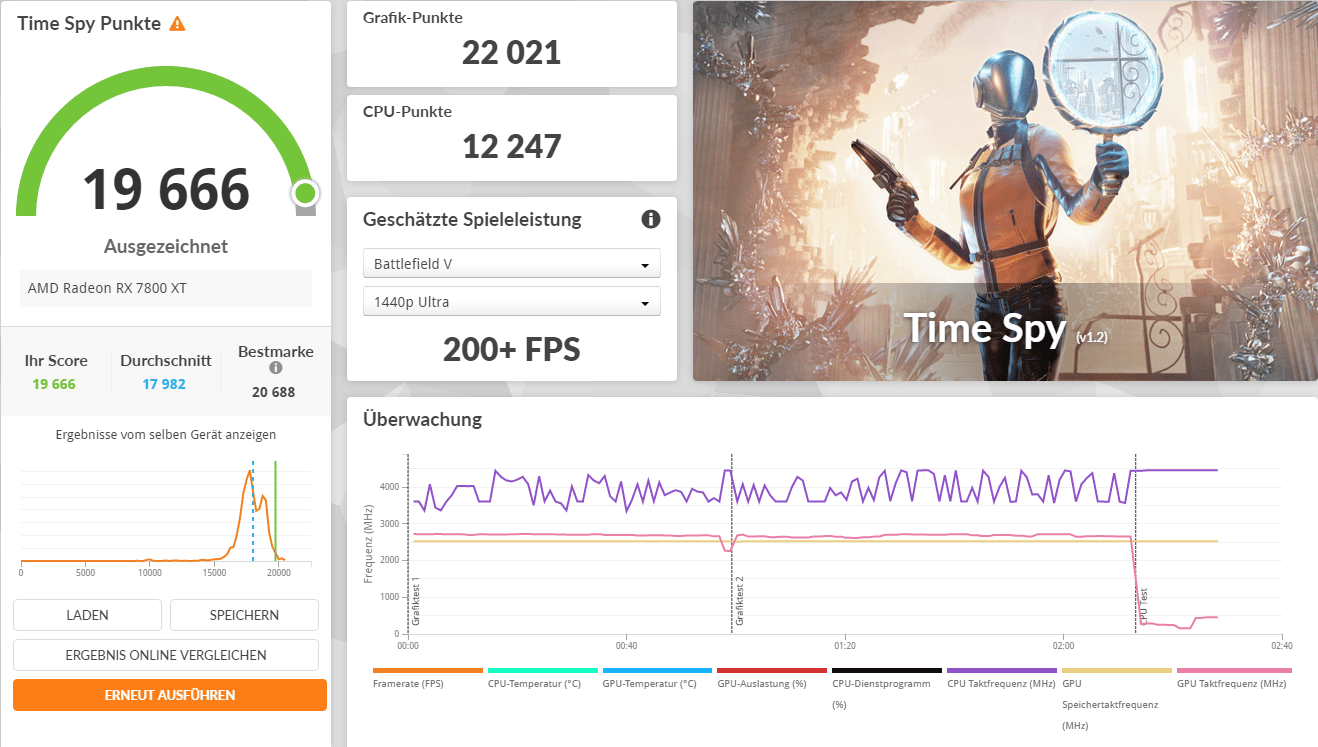This screenshot has height=747, width=1318.
Task: Click the green score line in histogram
Action: 276,511
